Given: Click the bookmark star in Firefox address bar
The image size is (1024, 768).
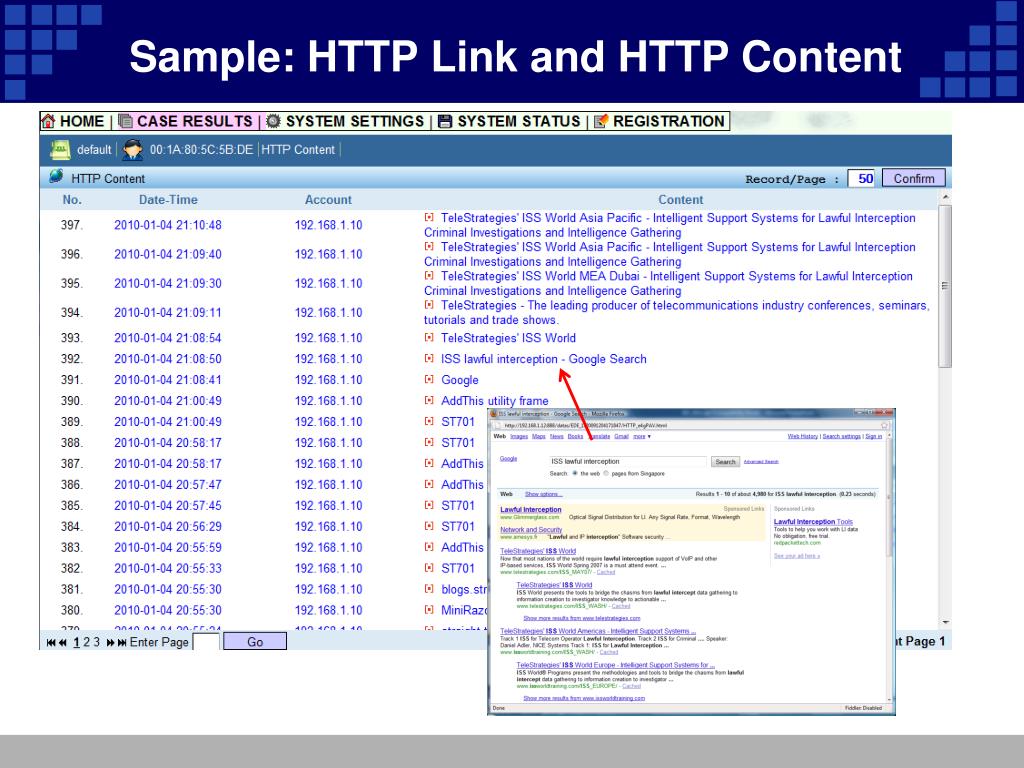Looking at the screenshot, I should pos(884,425).
